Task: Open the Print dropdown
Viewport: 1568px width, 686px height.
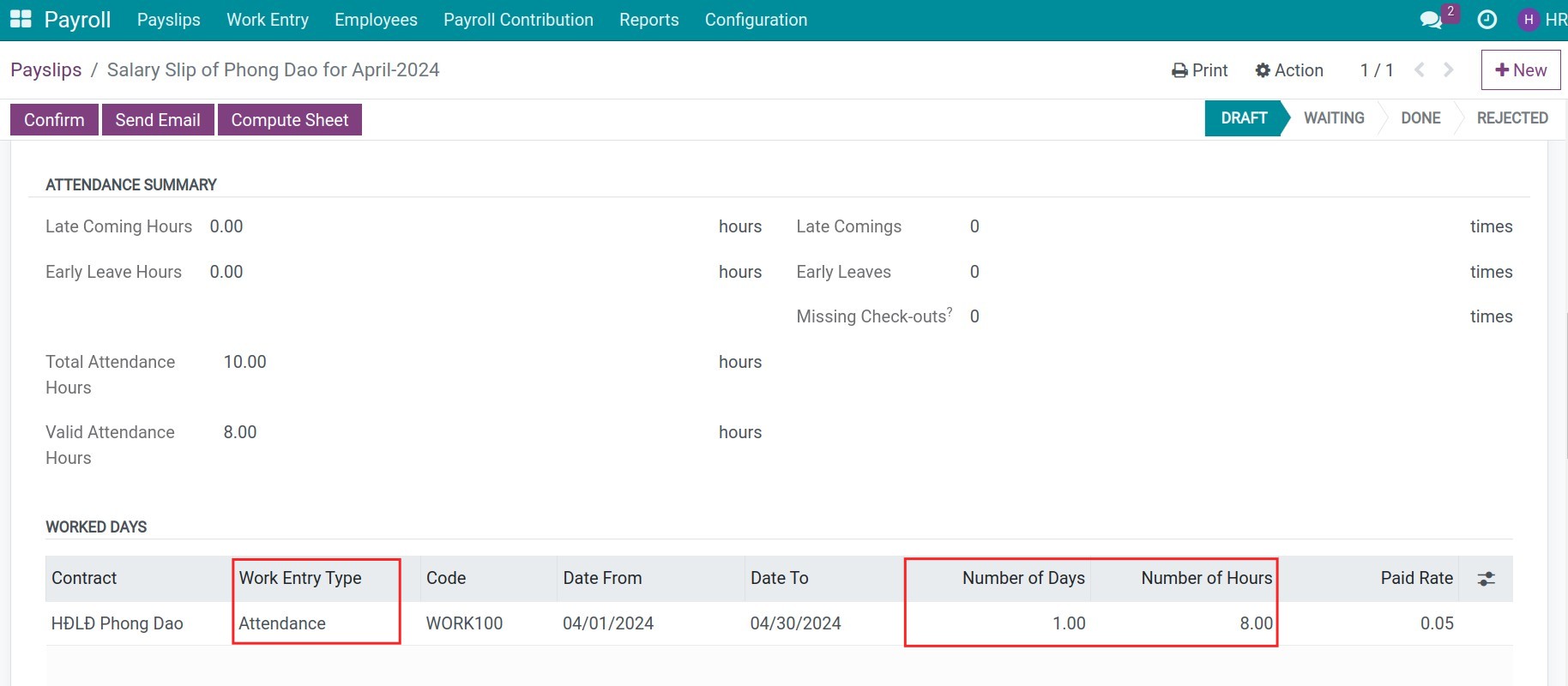Action: coord(1200,70)
